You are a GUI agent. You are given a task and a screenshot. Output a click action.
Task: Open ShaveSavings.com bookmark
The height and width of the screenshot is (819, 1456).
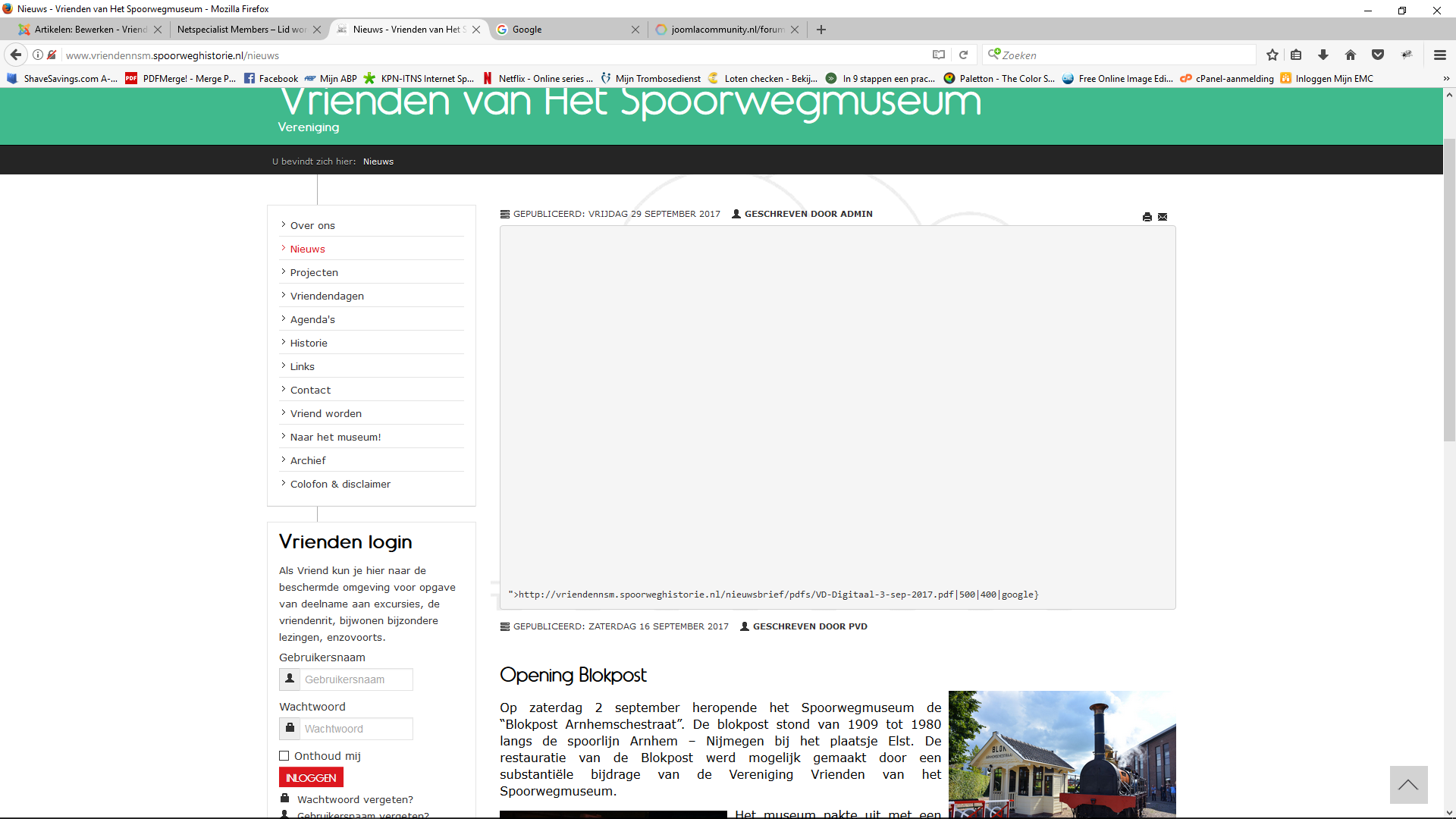[62, 78]
